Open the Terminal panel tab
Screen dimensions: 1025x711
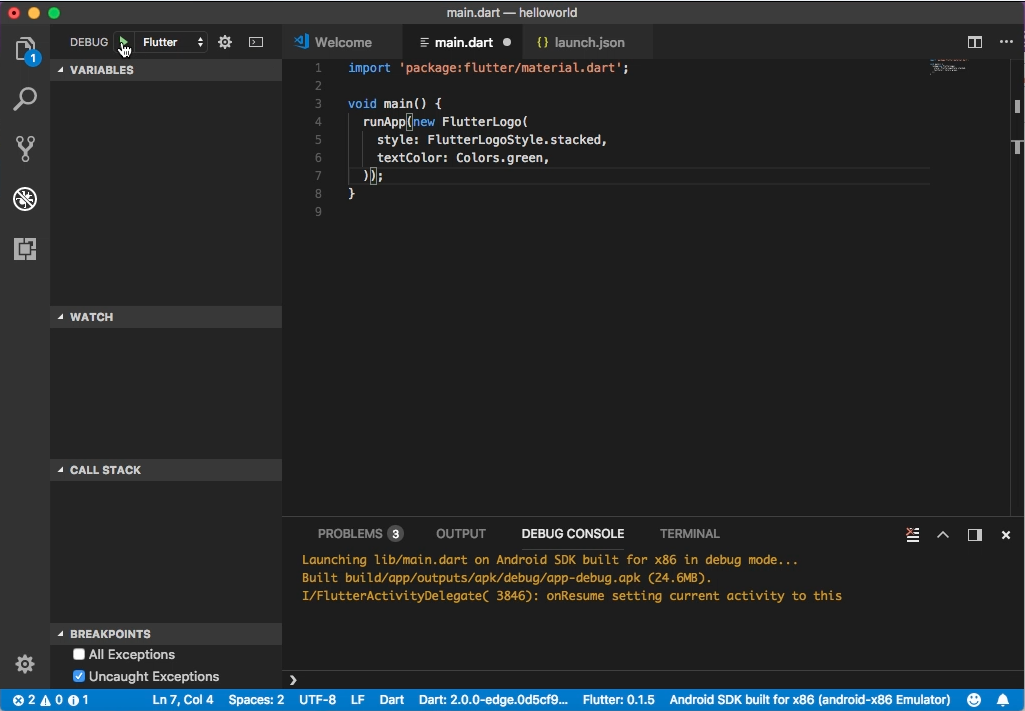pyautogui.click(x=690, y=534)
